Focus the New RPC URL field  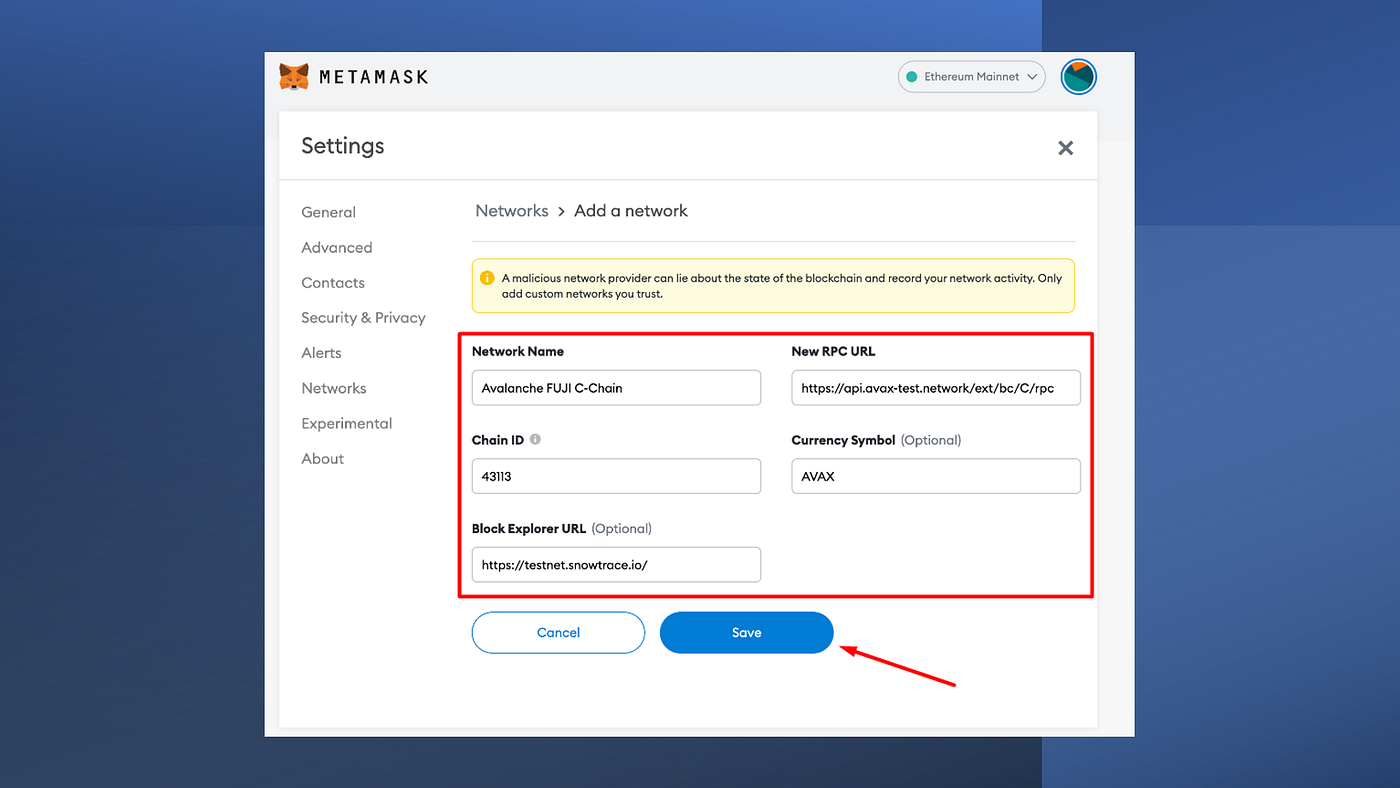(x=936, y=388)
